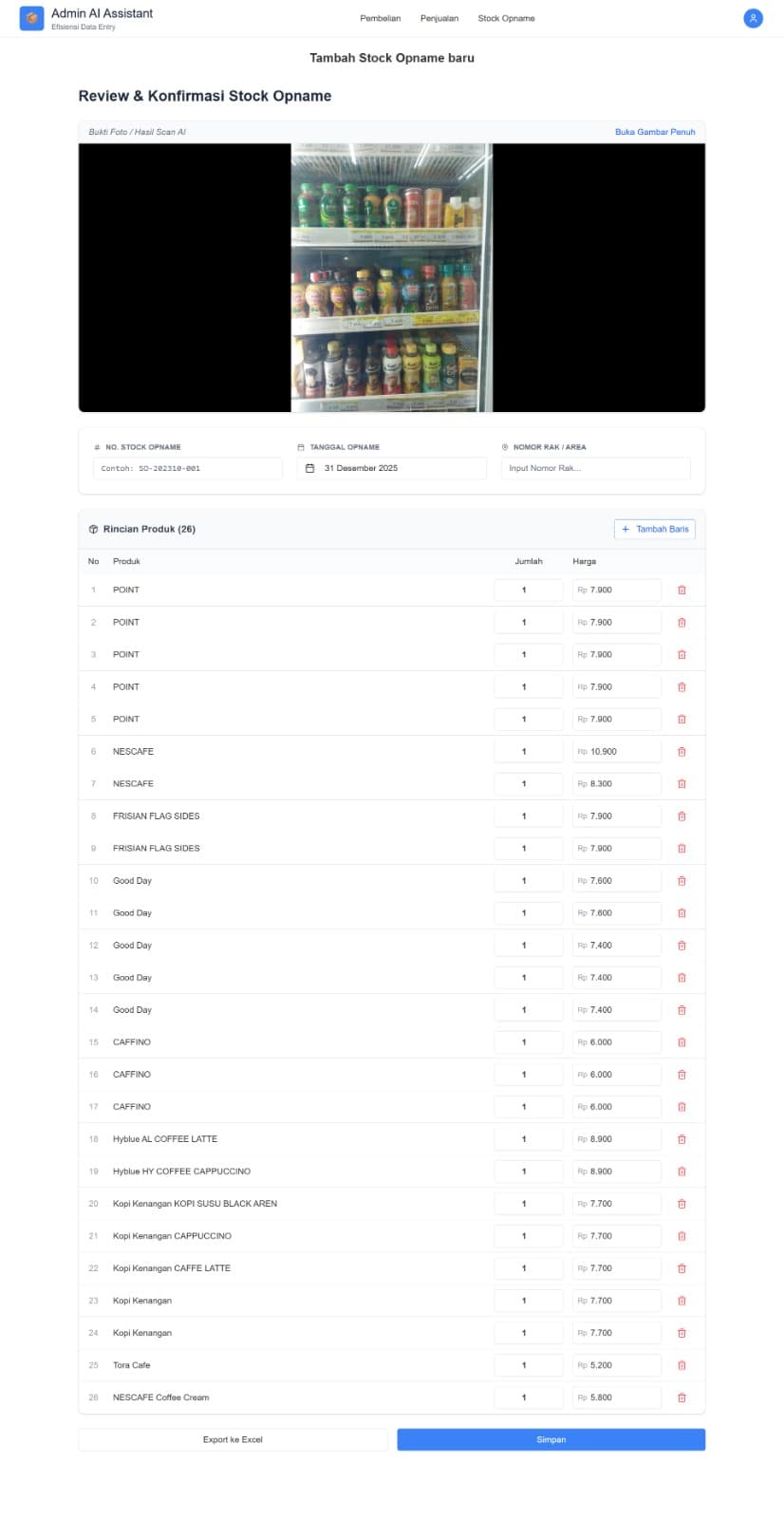The width and height of the screenshot is (784, 1519).
Task: Delete row 8 FRISIAN FLAG SIDES
Action: click(x=681, y=816)
